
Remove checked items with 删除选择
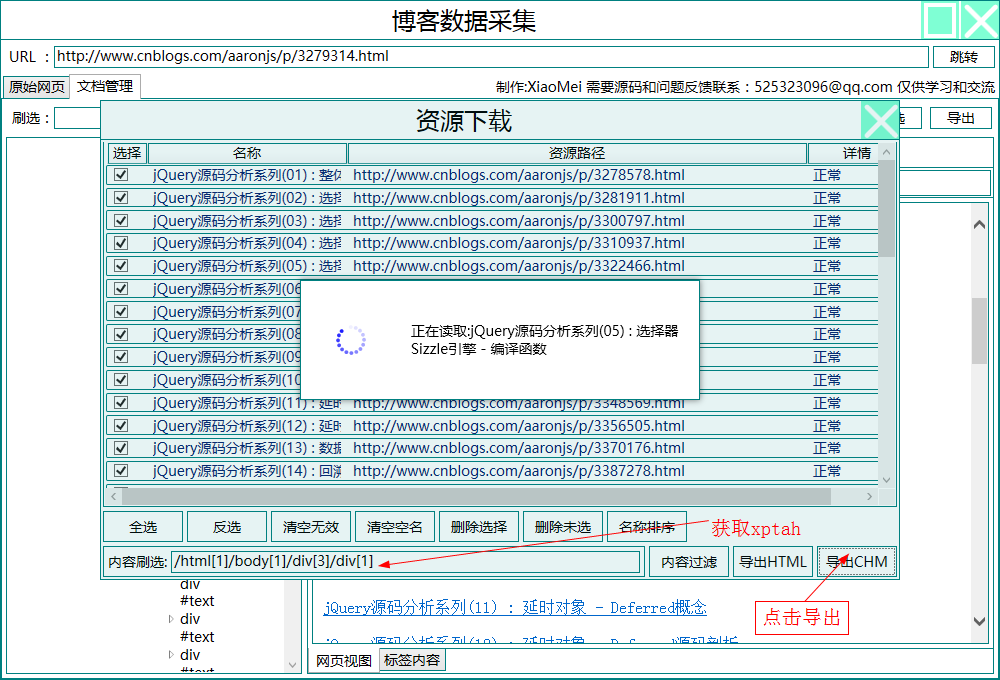pos(479,527)
